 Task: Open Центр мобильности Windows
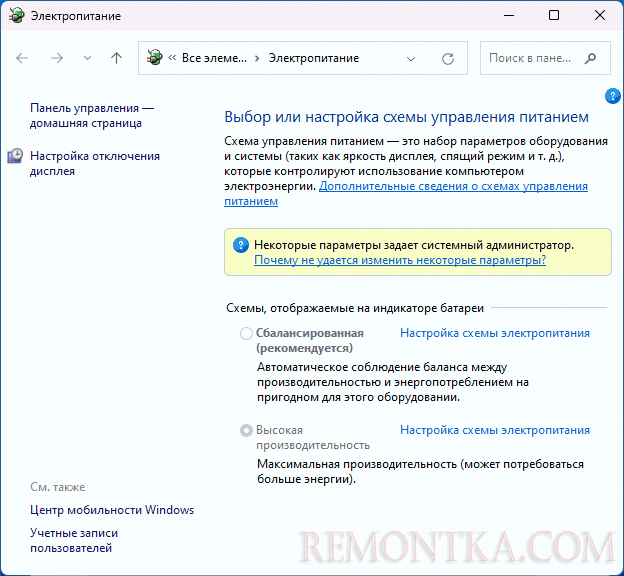coord(112,510)
